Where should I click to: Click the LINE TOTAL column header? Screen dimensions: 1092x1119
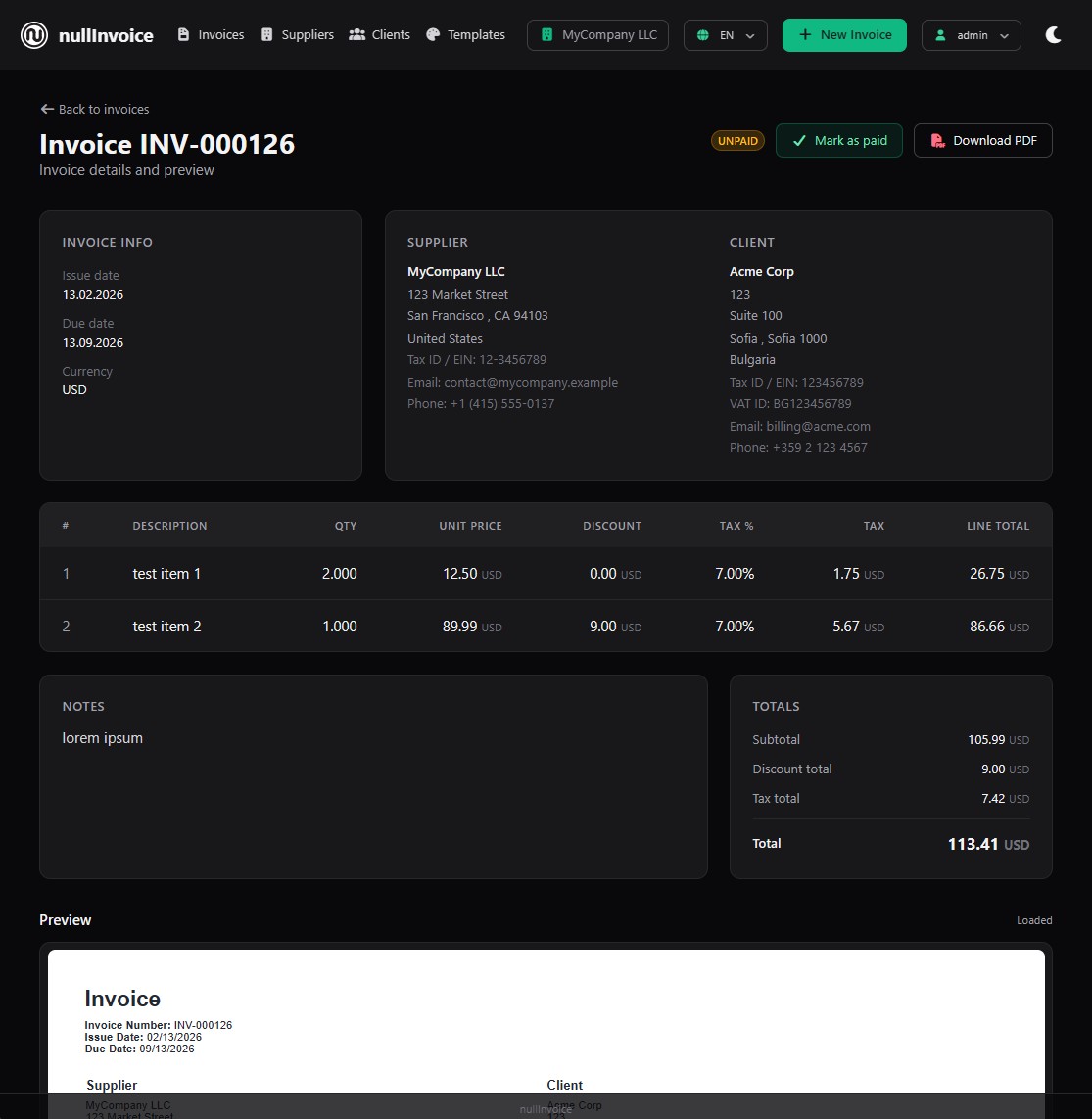(x=998, y=526)
